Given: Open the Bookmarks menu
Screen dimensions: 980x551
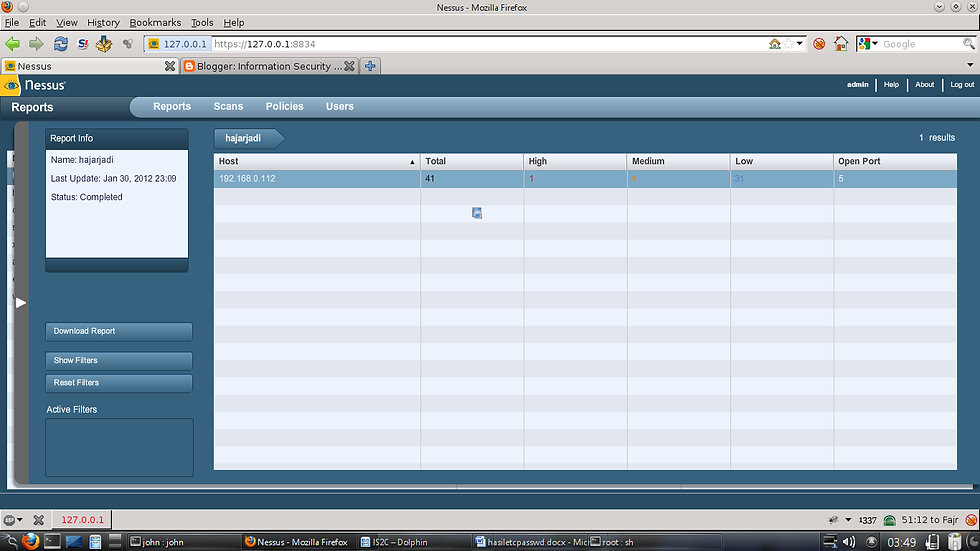Looking at the screenshot, I should pos(155,22).
